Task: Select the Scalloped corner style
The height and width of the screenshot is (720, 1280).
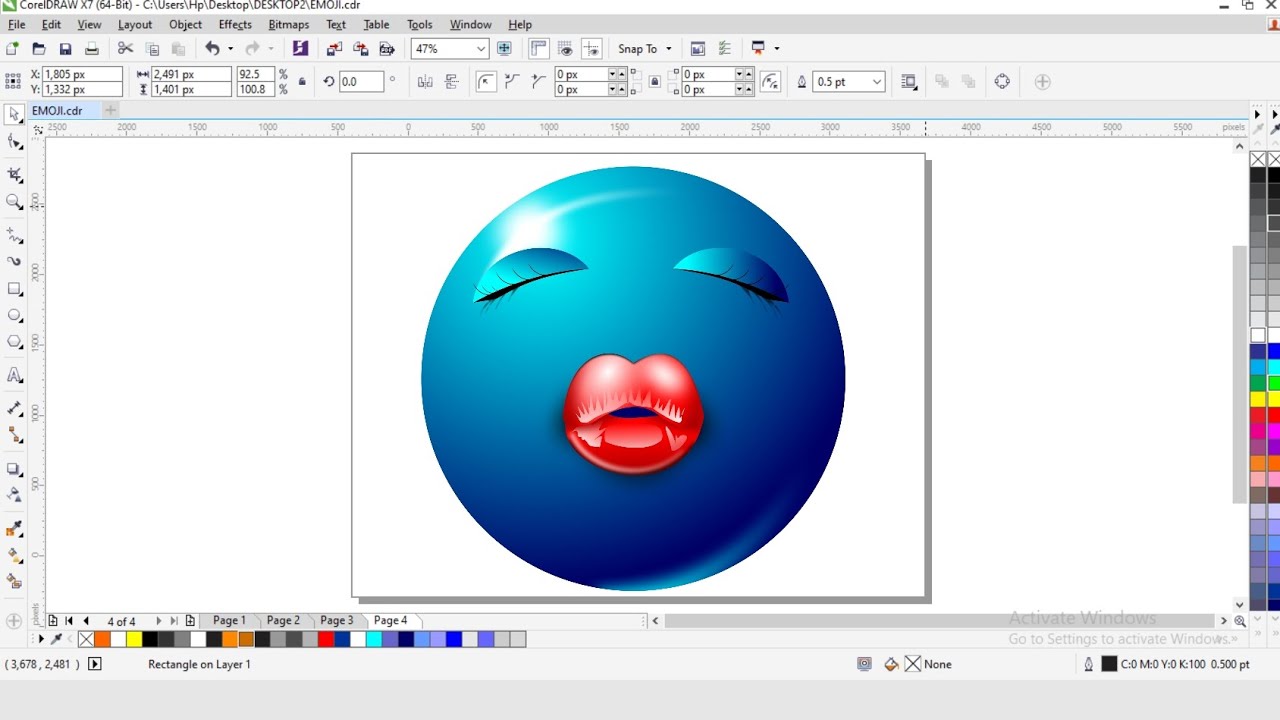Action: [x=513, y=82]
